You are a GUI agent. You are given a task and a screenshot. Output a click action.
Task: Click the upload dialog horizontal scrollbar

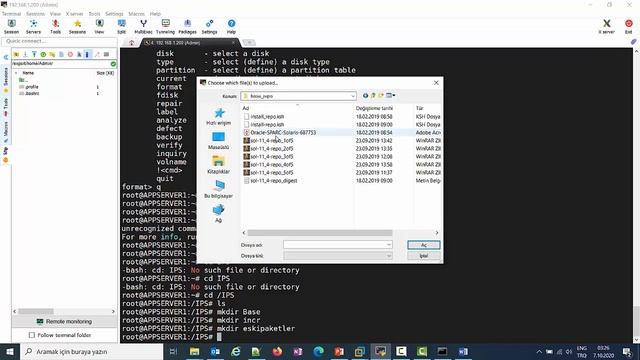point(320,233)
